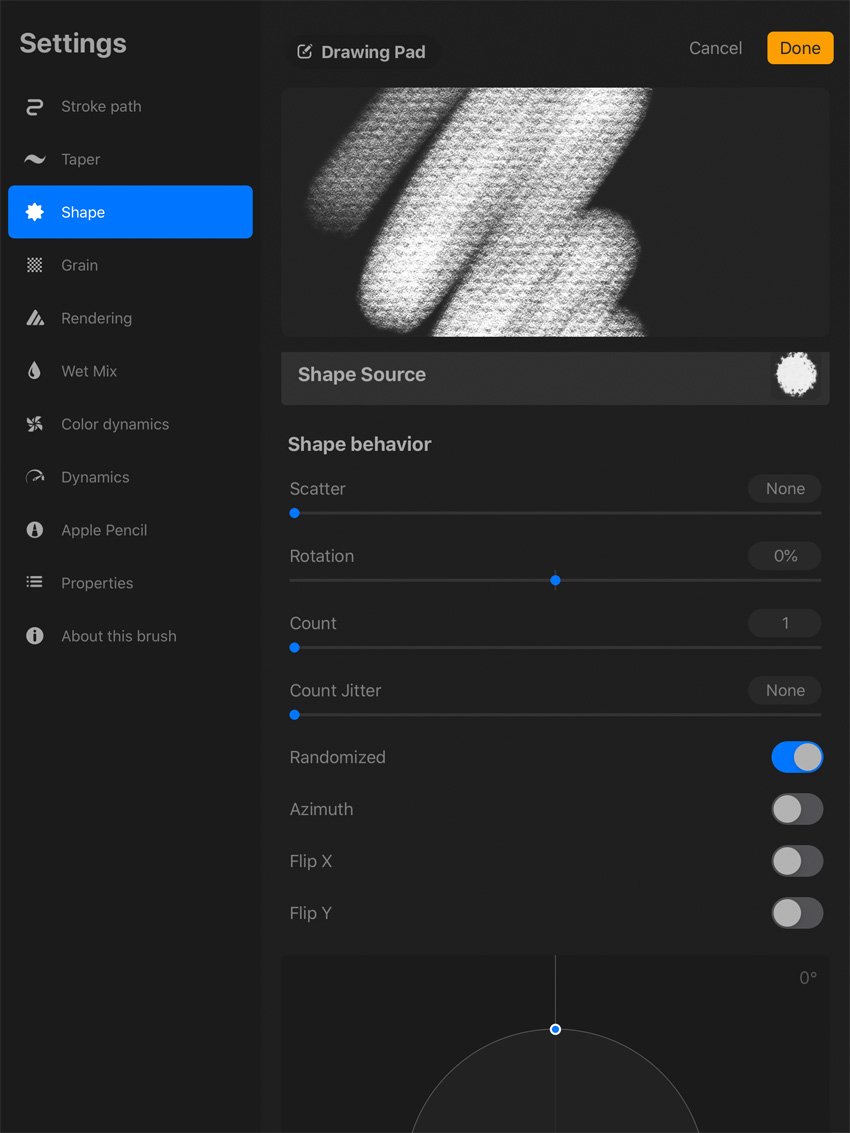This screenshot has width=850, height=1133.
Task: Click the Apple Pencil icon
Action: 35,530
